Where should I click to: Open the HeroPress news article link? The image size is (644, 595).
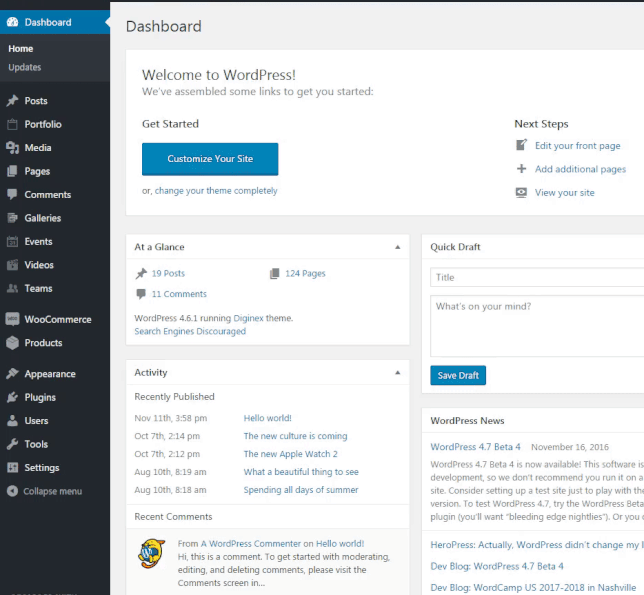pyautogui.click(x=536, y=544)
